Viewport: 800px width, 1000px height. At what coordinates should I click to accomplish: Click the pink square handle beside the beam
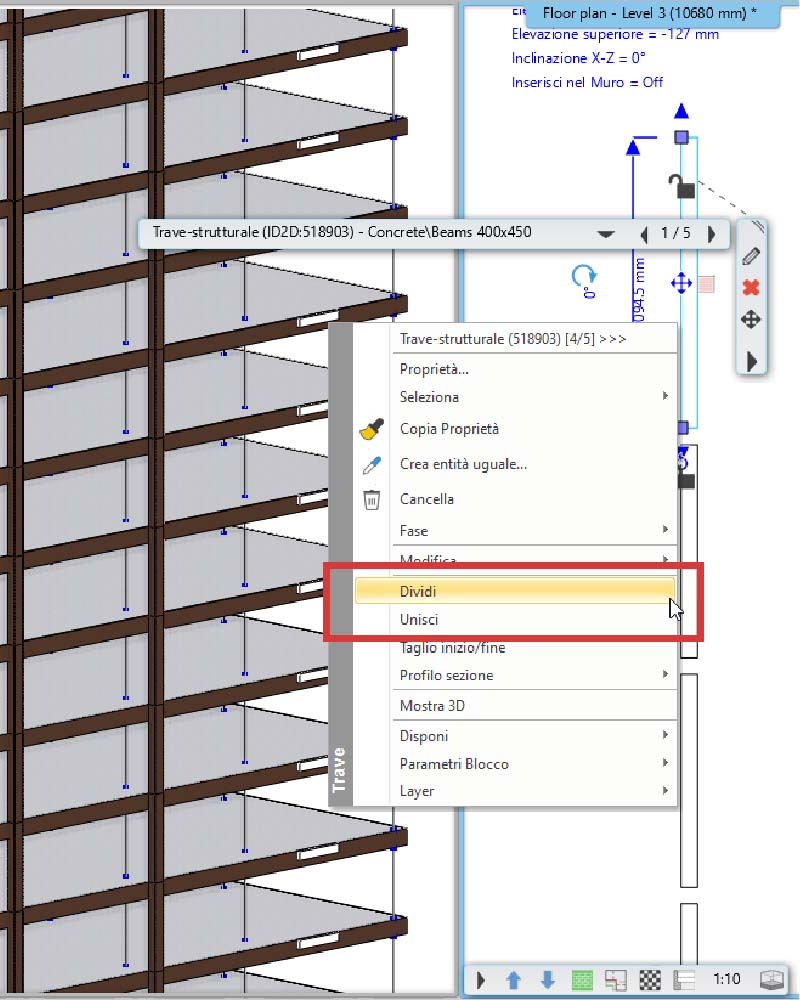tap(706, 284)
